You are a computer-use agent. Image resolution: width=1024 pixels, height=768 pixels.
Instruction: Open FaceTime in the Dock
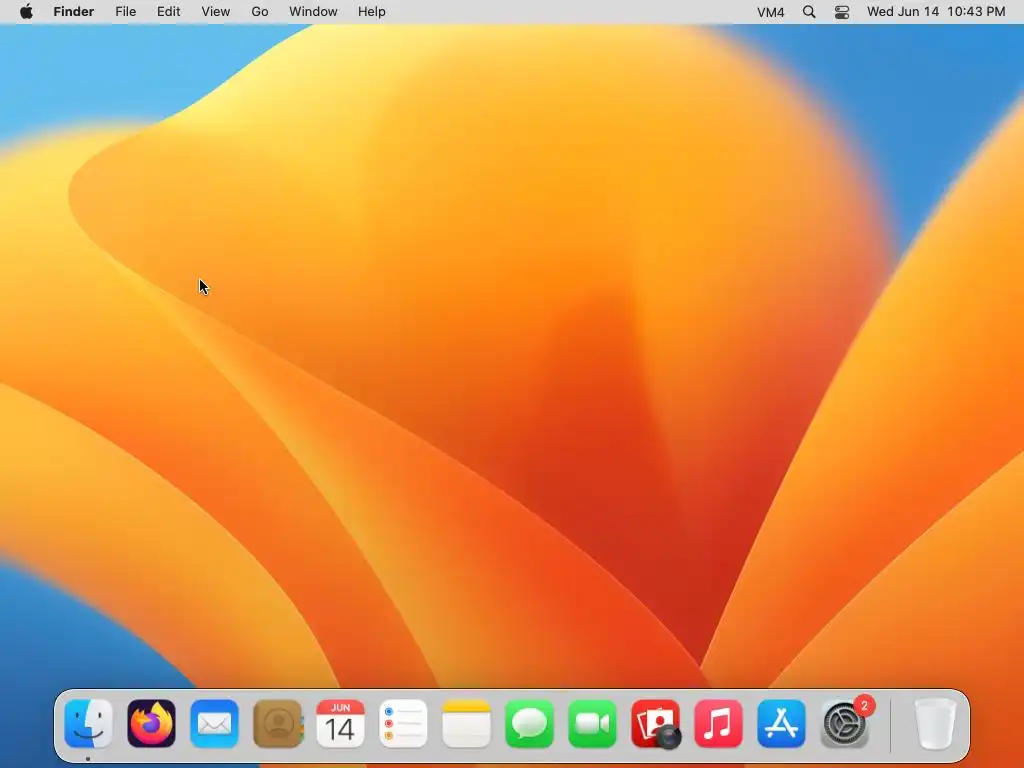tap(592, 724)
